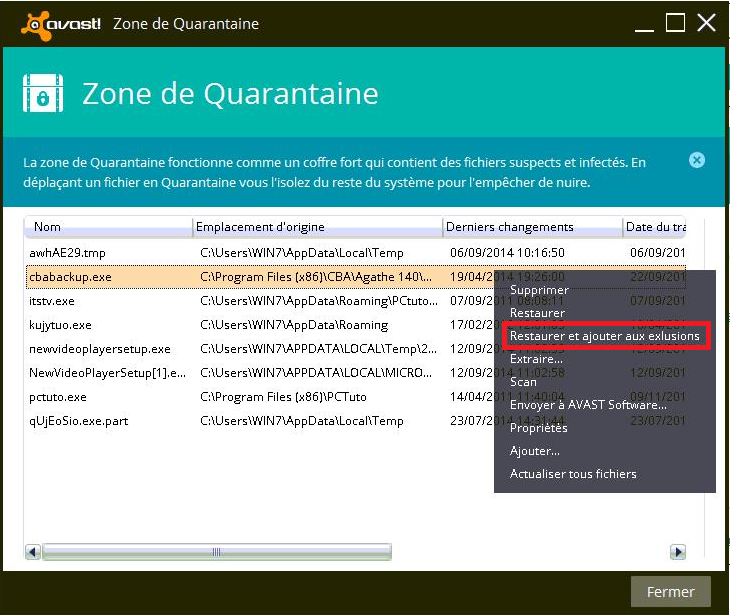The image size is (730, 616).
Task: Choose Extraire... from the context menu
Action: [x=536, y=359]
